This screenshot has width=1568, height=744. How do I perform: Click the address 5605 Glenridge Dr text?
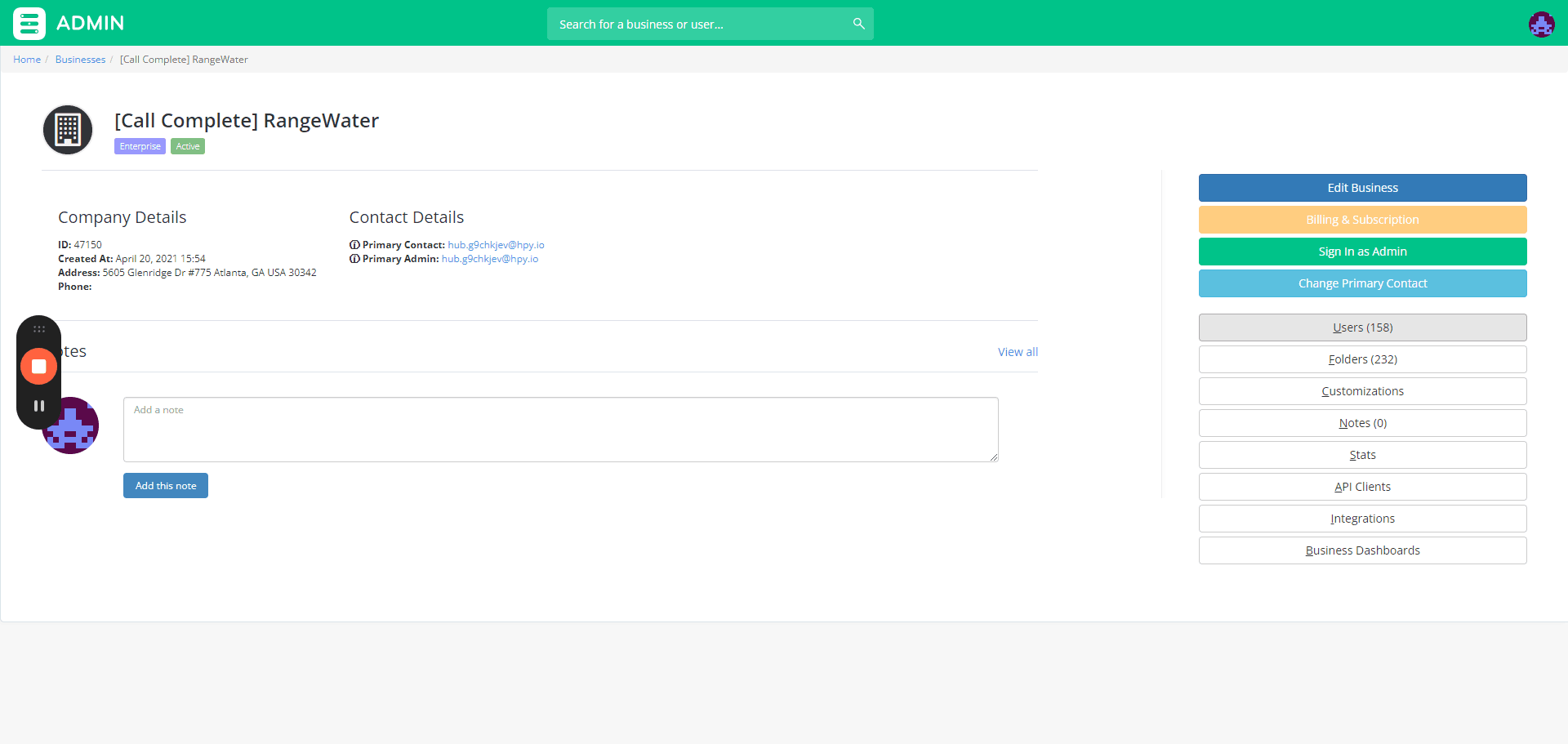[187, 273]
